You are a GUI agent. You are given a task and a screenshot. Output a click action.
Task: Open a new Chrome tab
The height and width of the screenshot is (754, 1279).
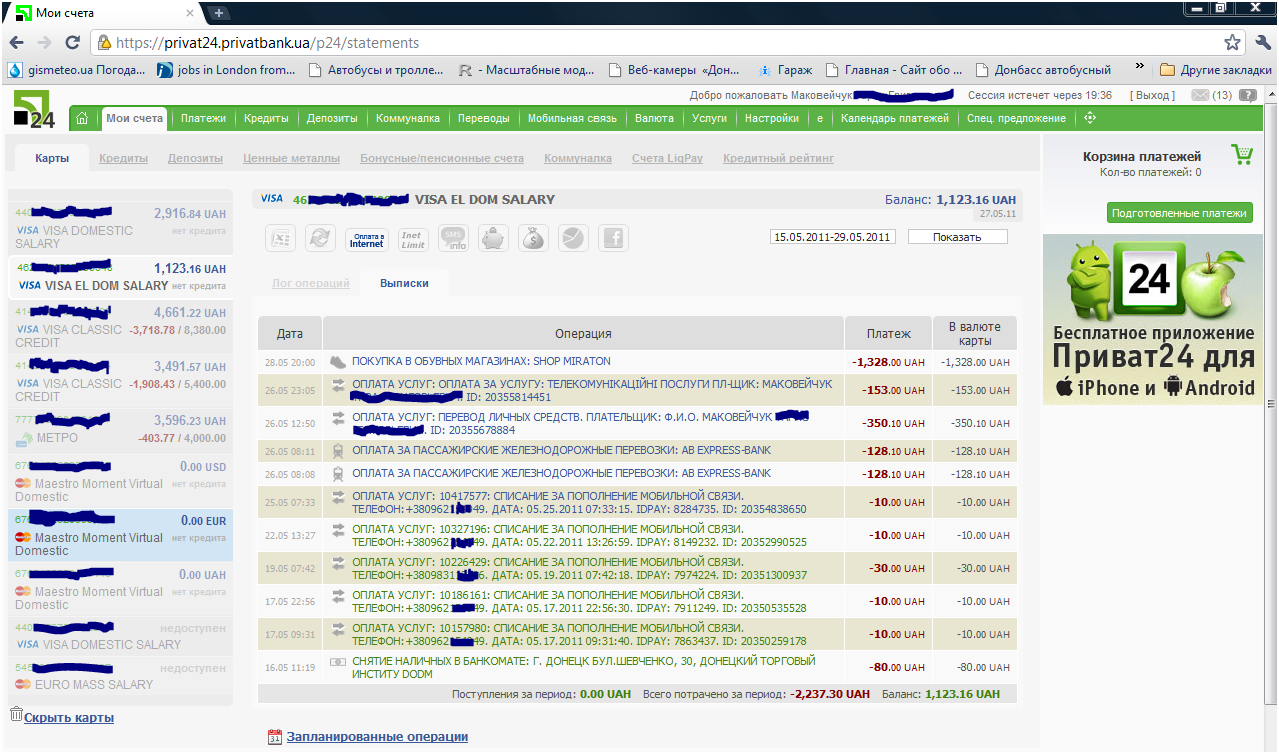tap(219, 13)
